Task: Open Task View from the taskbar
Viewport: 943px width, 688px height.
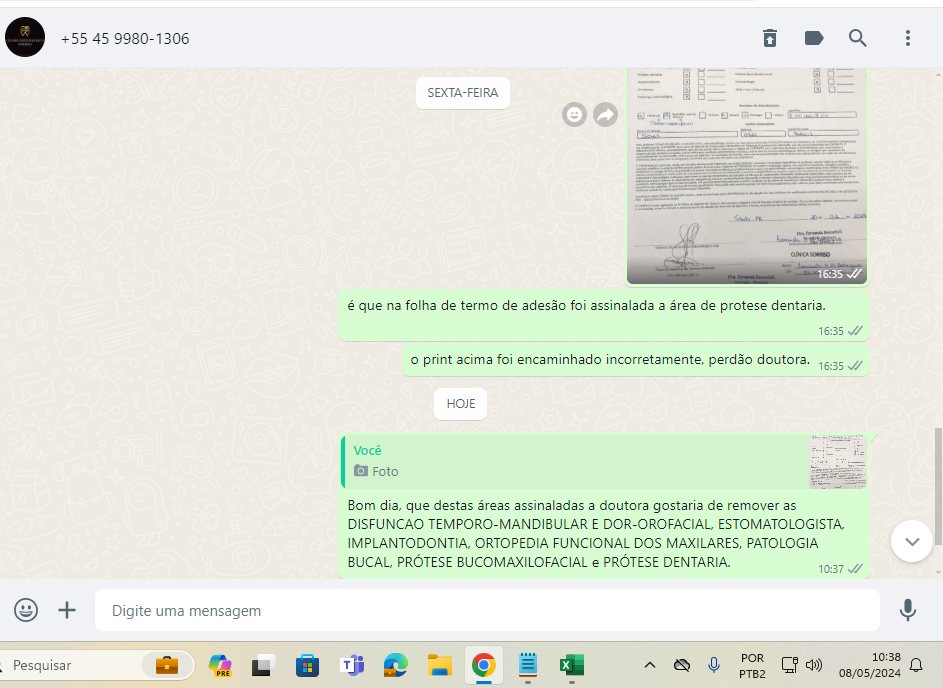Action: point(263,665)
